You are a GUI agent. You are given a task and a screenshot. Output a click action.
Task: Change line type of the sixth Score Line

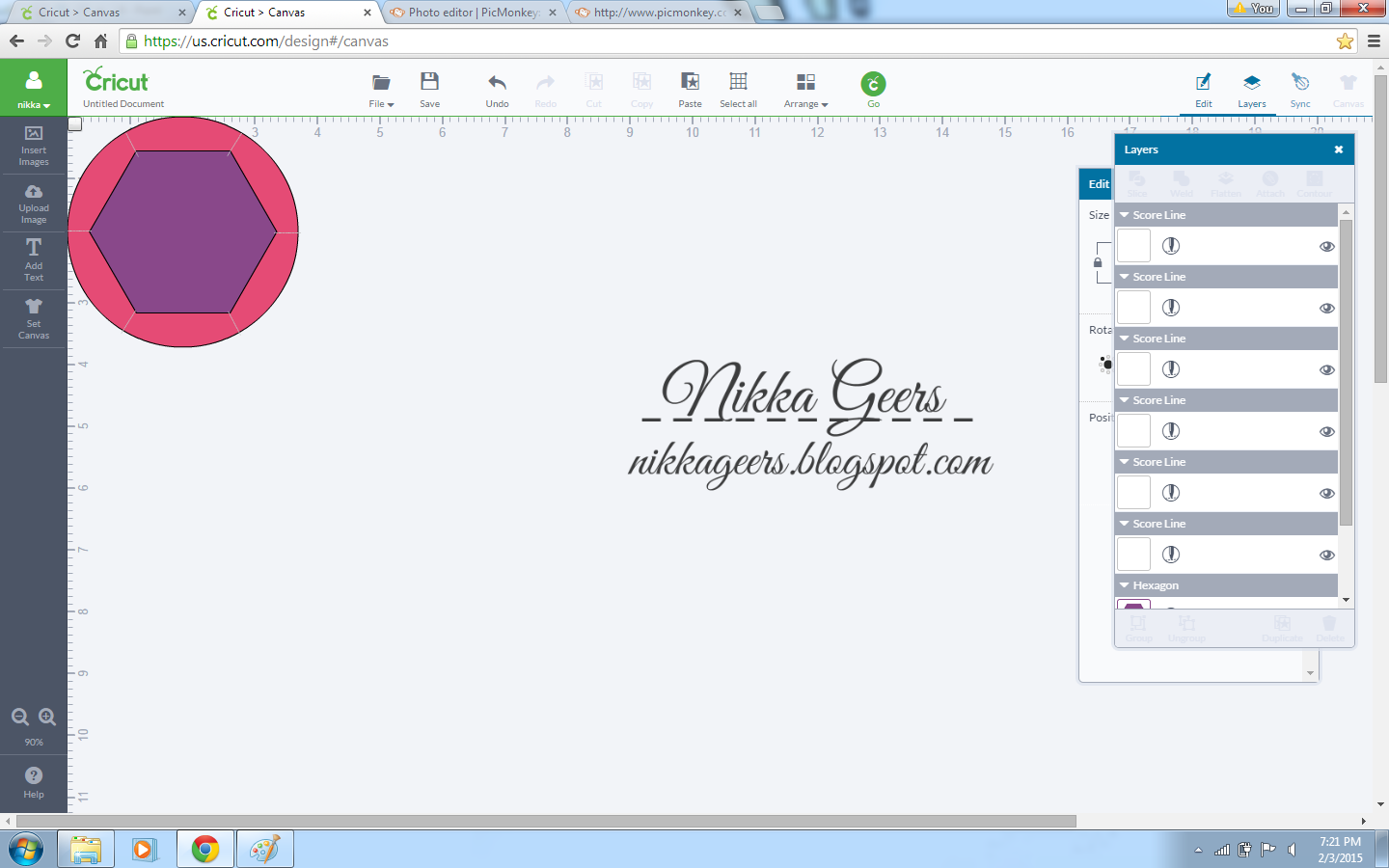pos(1171,555)
